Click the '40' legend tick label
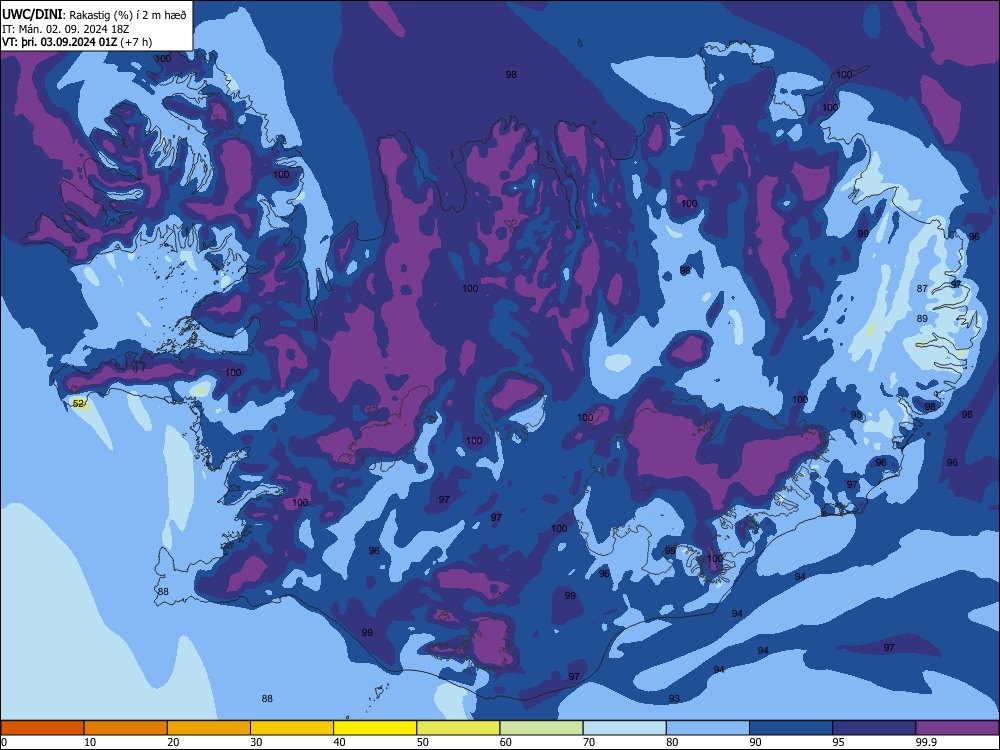 339,742
